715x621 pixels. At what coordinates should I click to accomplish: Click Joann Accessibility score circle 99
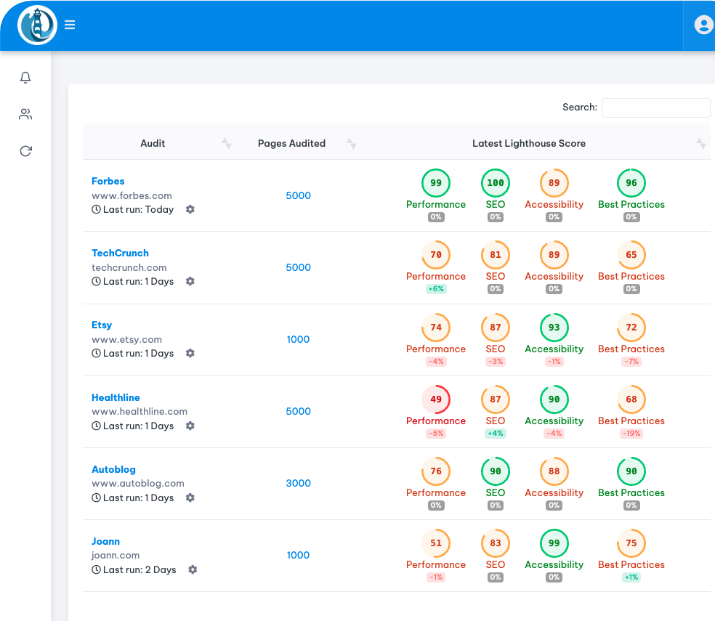554,544
